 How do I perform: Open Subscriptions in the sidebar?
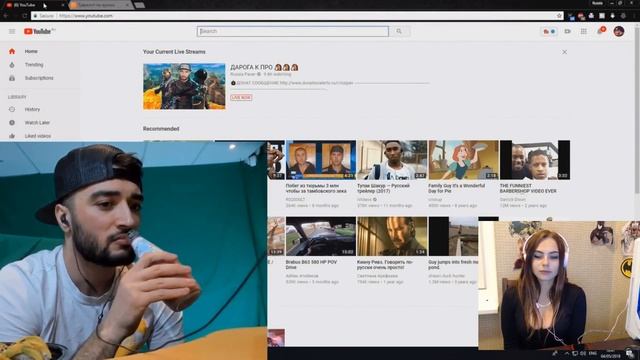click(x=40, y=78)
